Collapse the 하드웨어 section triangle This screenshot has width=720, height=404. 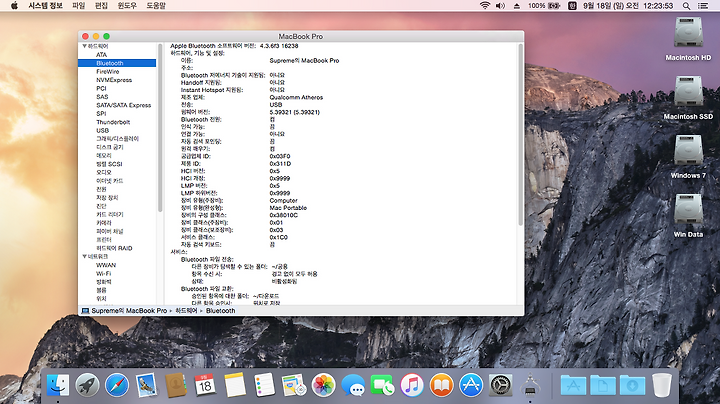[x=84, y=46]
